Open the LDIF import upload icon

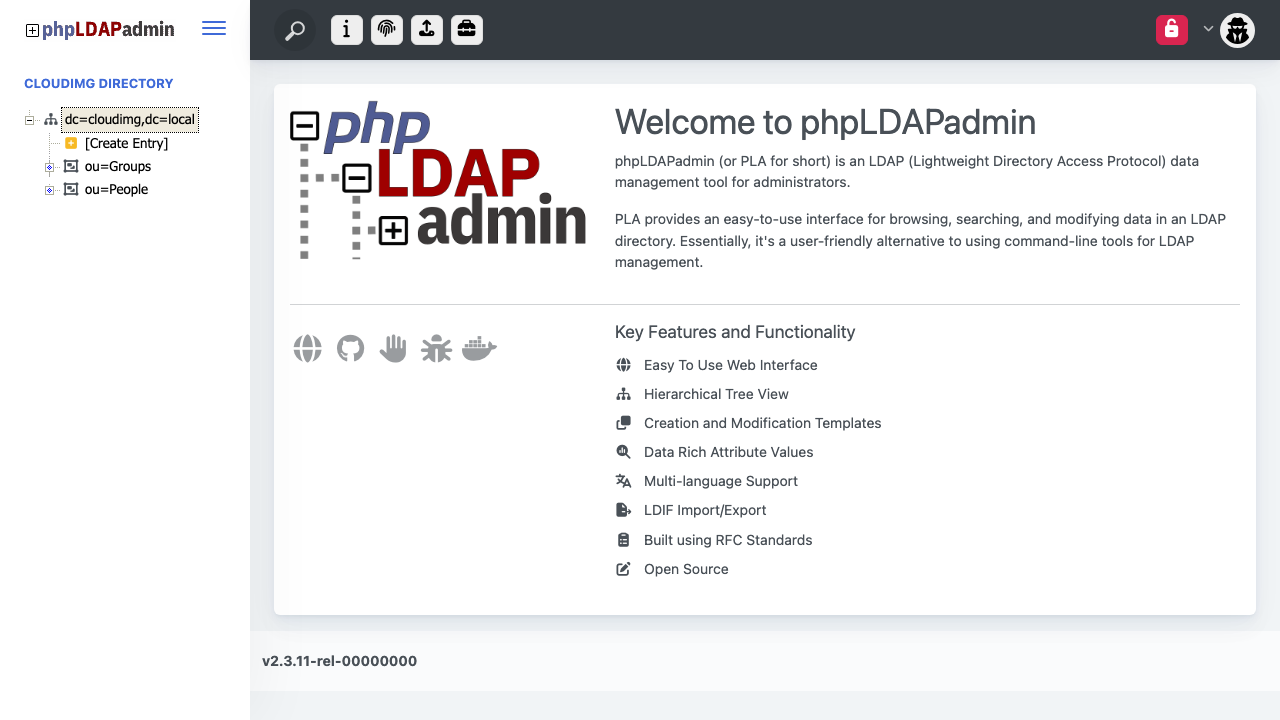point(427,30)
